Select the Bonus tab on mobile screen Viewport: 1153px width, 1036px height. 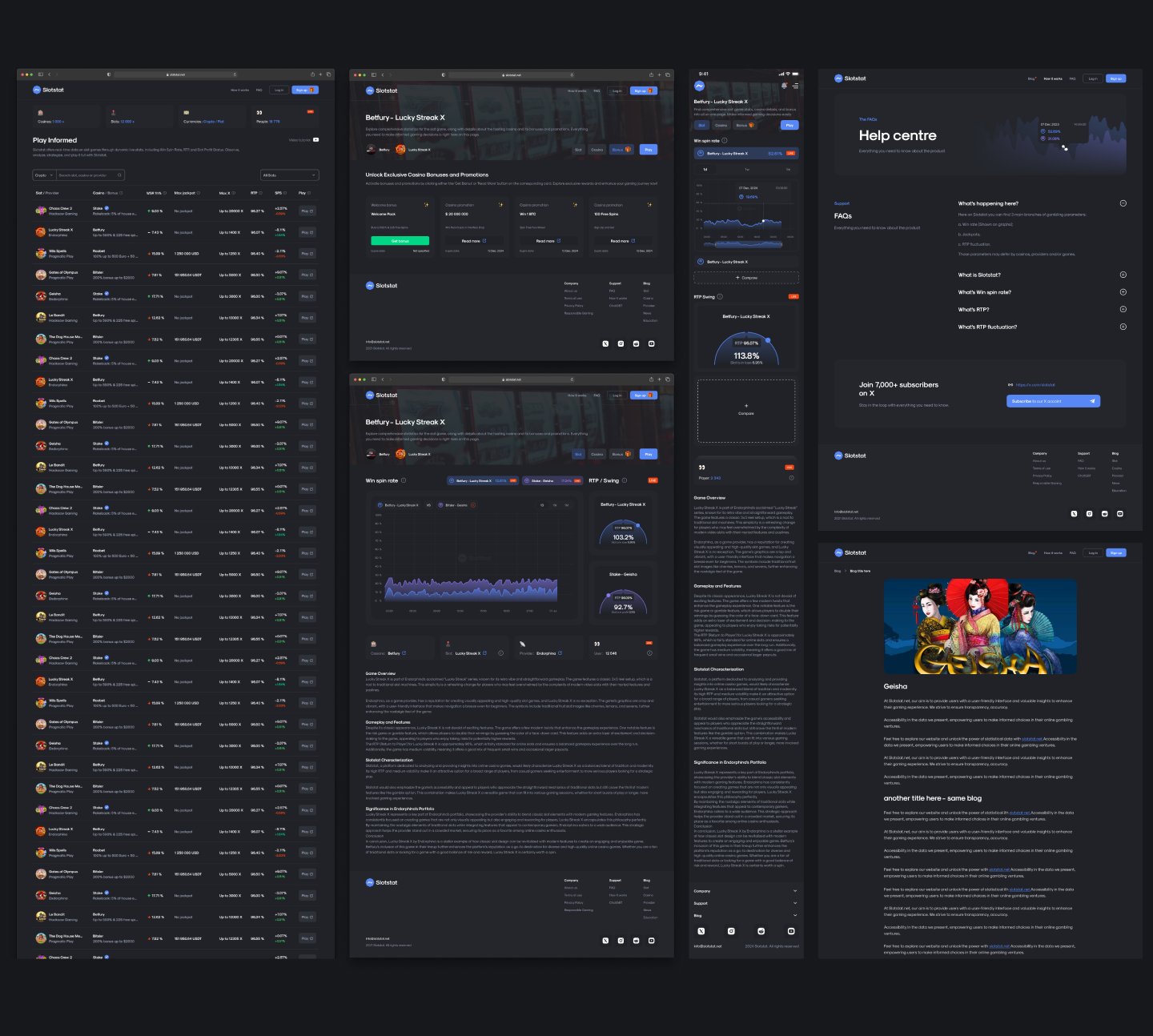(745, 125)
